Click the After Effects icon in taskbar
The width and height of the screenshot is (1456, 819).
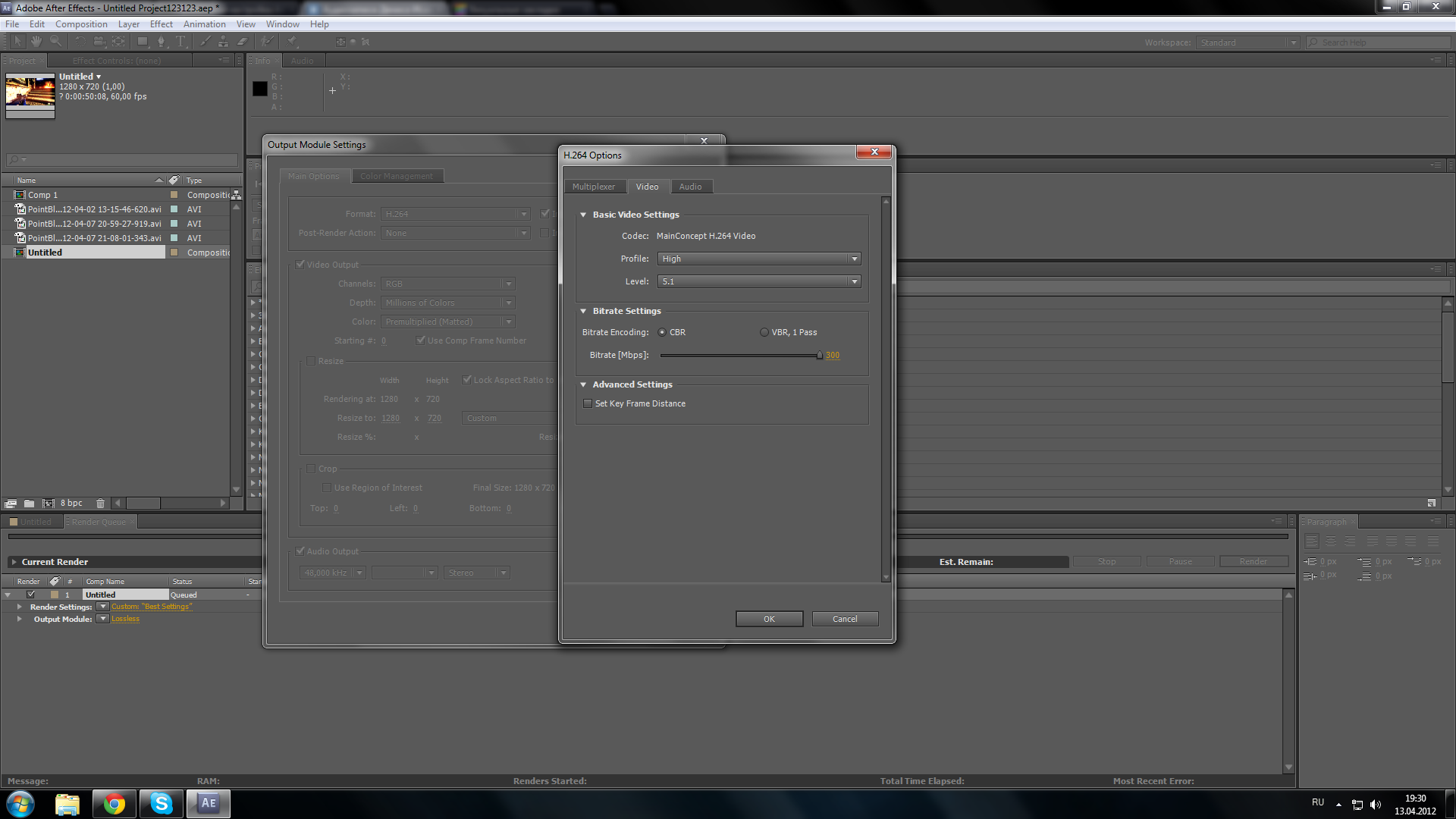pos(208,803)
